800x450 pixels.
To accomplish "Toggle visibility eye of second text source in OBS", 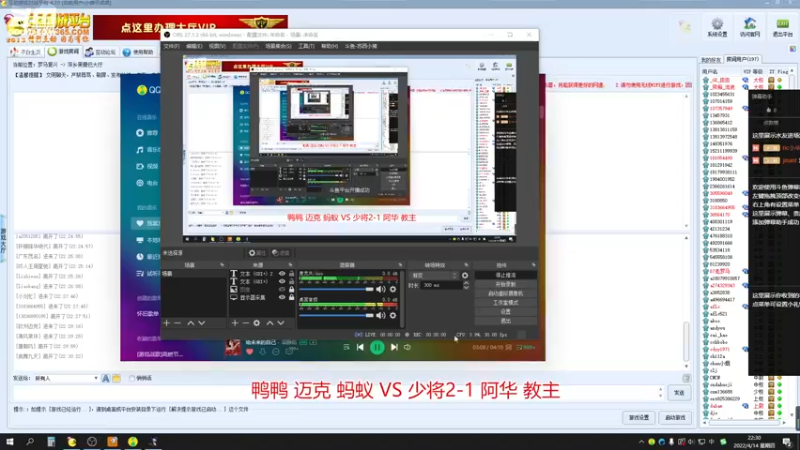I will tap(282, 281).
